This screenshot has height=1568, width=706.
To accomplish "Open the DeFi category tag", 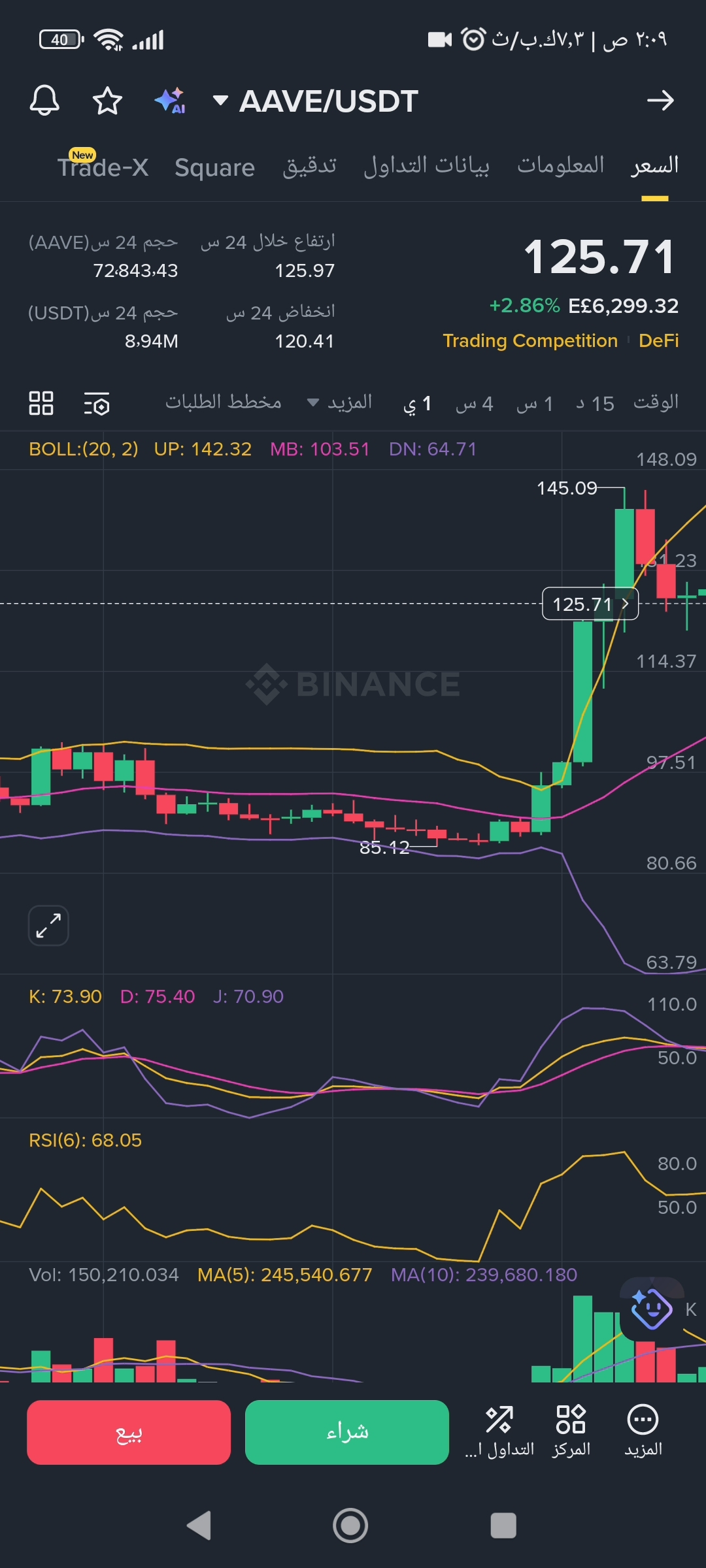I will click(658, 340).
